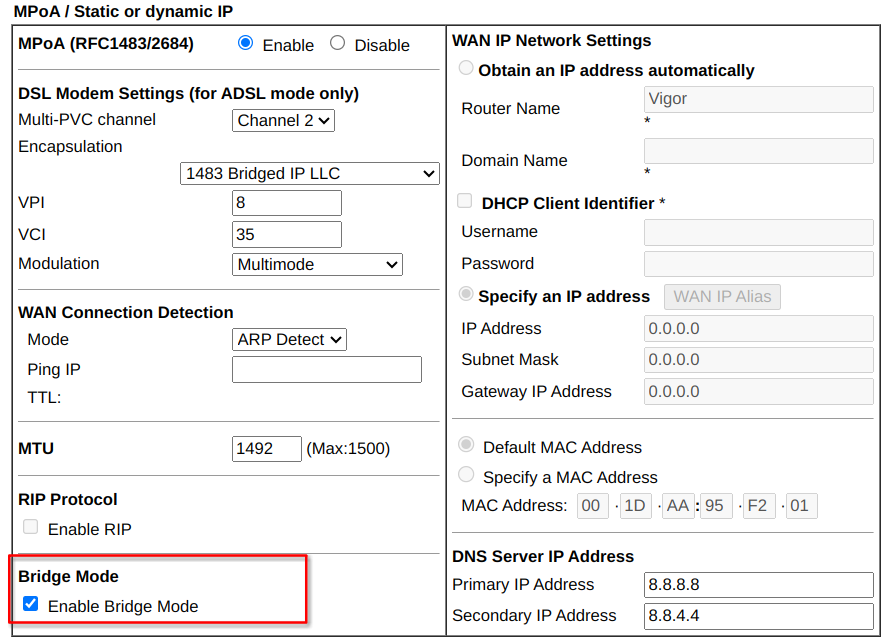Select Default MAC Address radio

[466, 445]
